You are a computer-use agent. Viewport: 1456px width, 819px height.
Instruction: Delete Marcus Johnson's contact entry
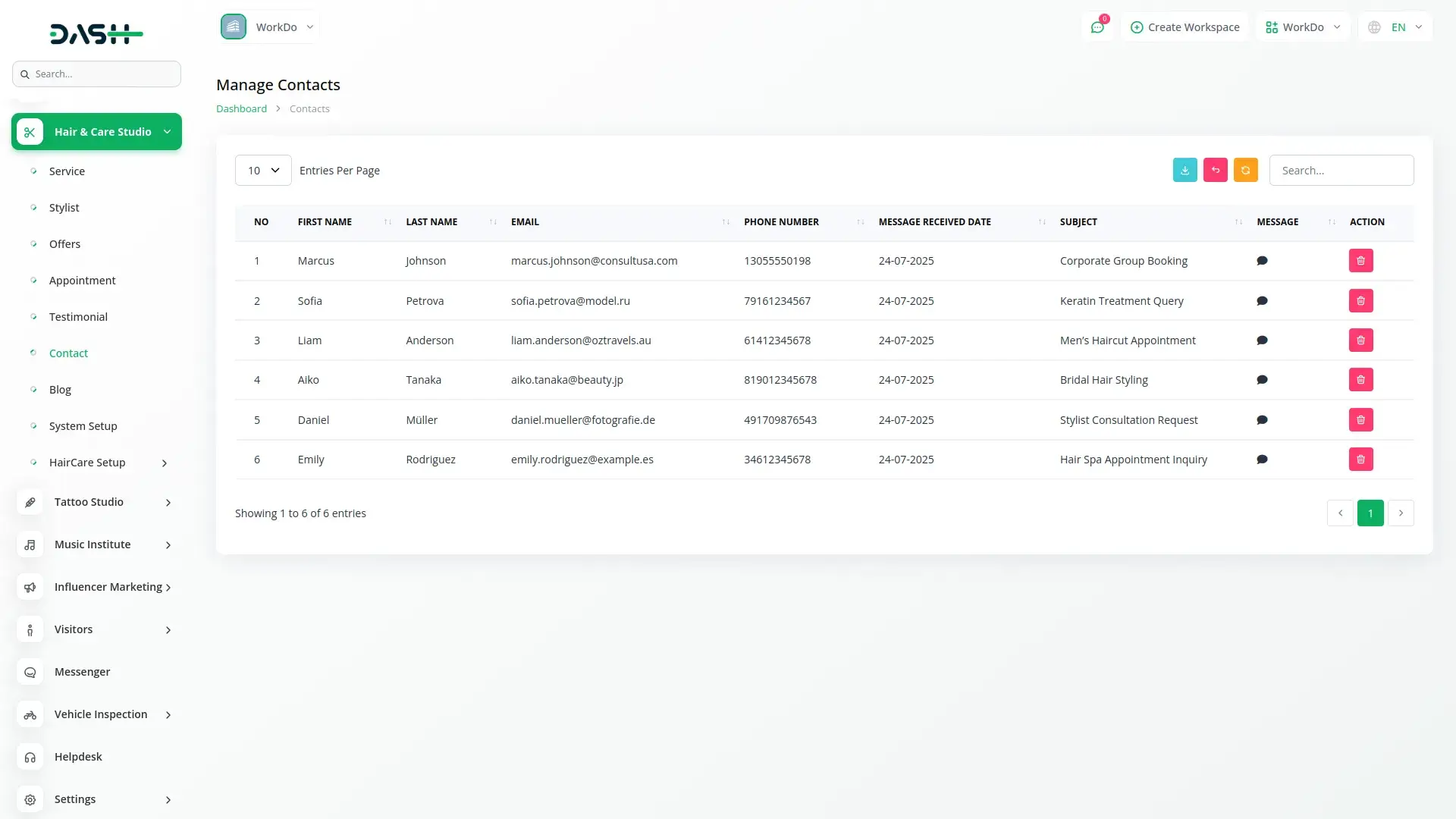click(x=1360, y=261)
